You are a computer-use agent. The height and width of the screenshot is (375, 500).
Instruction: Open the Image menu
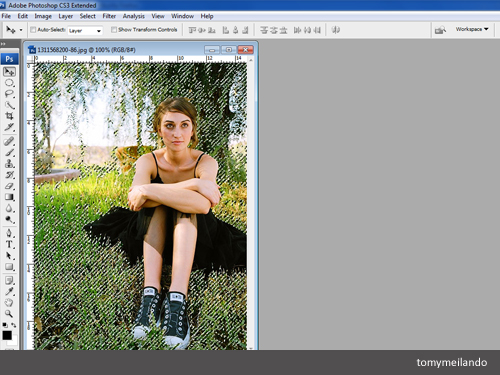pyautogui.click(x=43, y=16)
